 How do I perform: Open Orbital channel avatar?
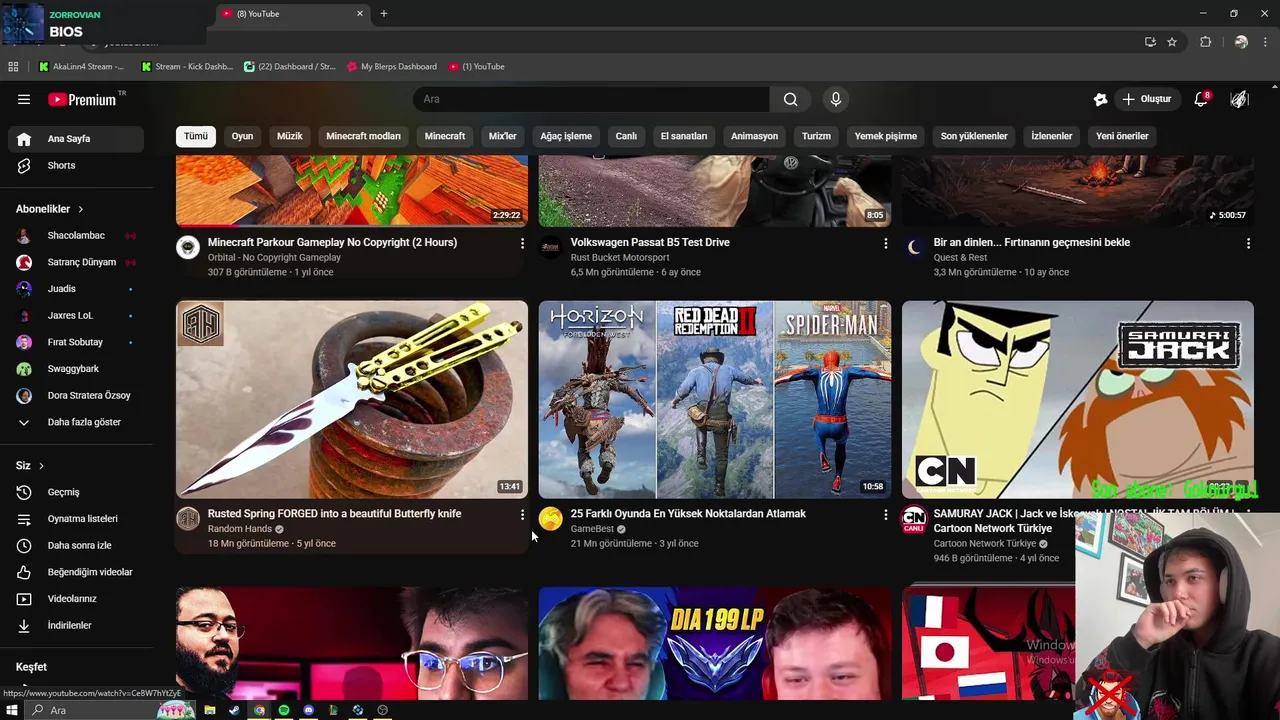188,247
